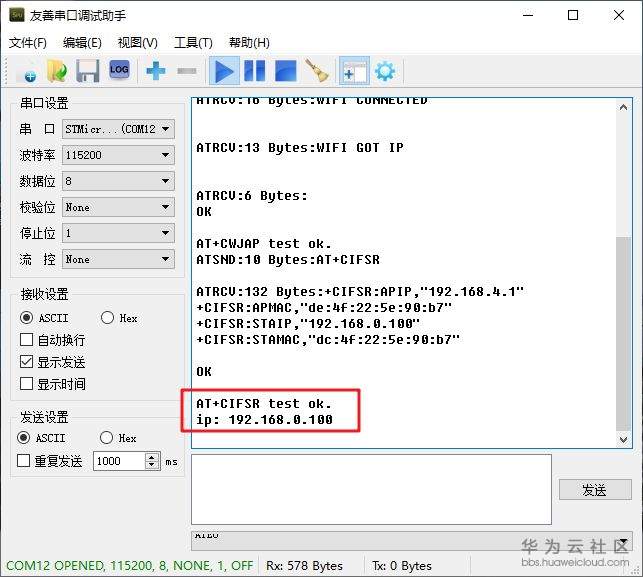
Task: Open the serial port COM12 dropdown
Action: tap(118, 129)
